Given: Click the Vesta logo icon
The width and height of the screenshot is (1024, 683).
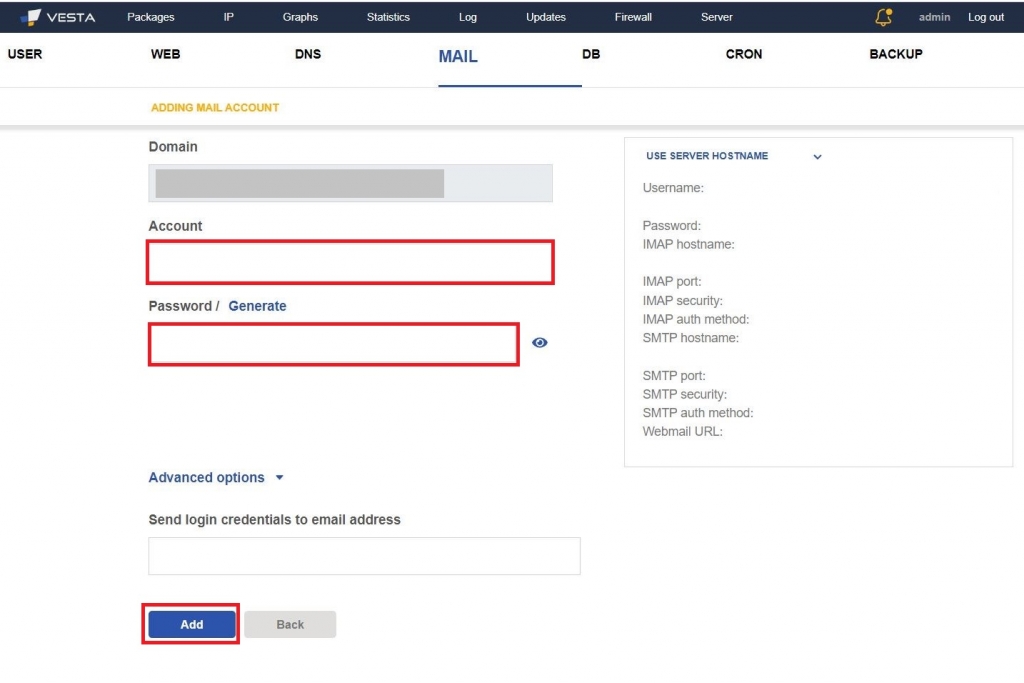Looking at the screenshot, I should pos(31,17).
